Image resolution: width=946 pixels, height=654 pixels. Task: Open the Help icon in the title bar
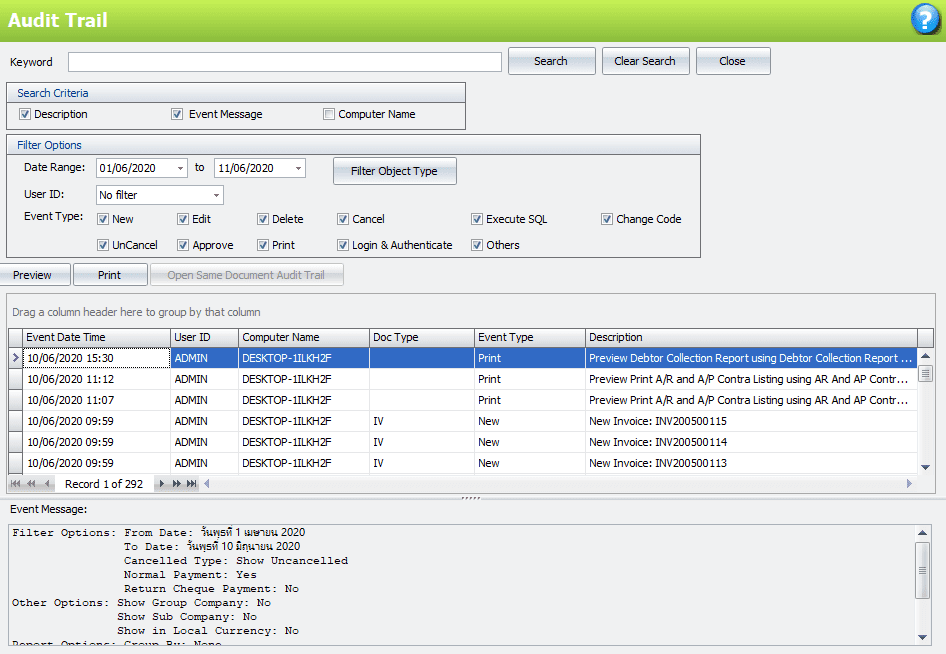point(924,20)
